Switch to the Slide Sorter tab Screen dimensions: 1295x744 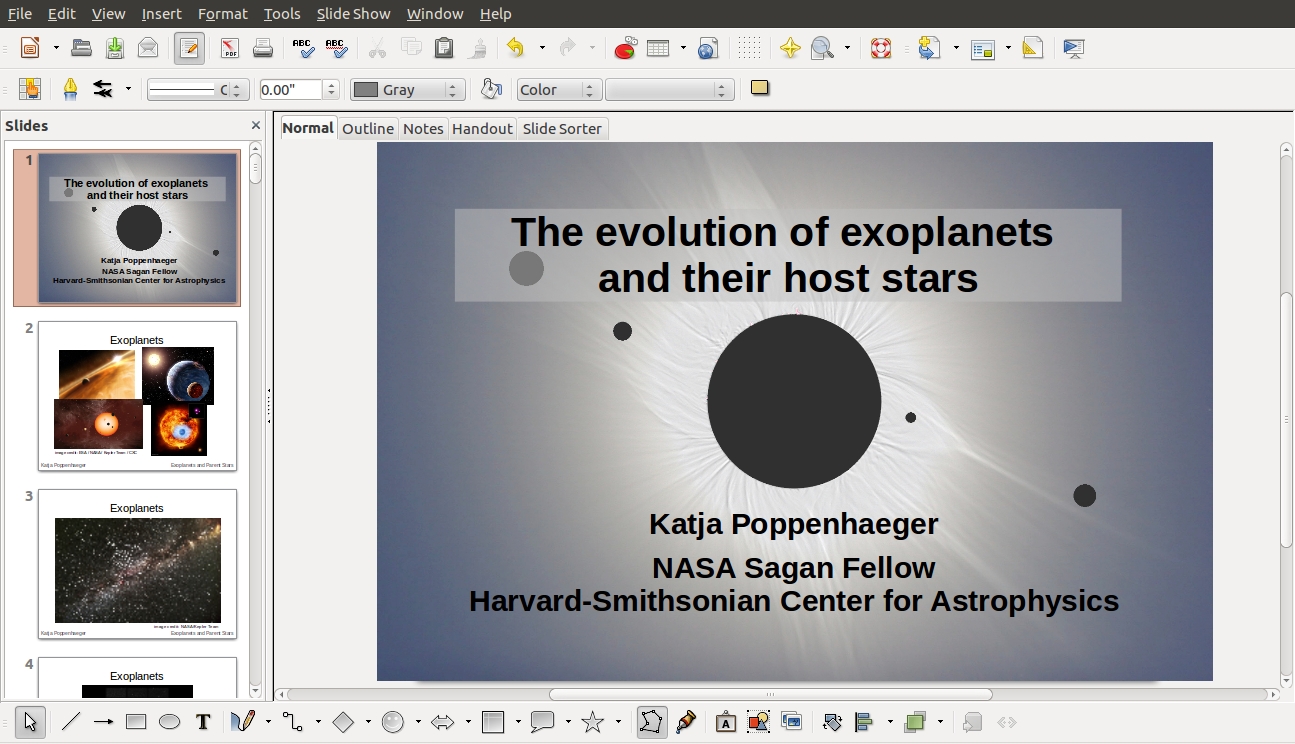(562, 128)
